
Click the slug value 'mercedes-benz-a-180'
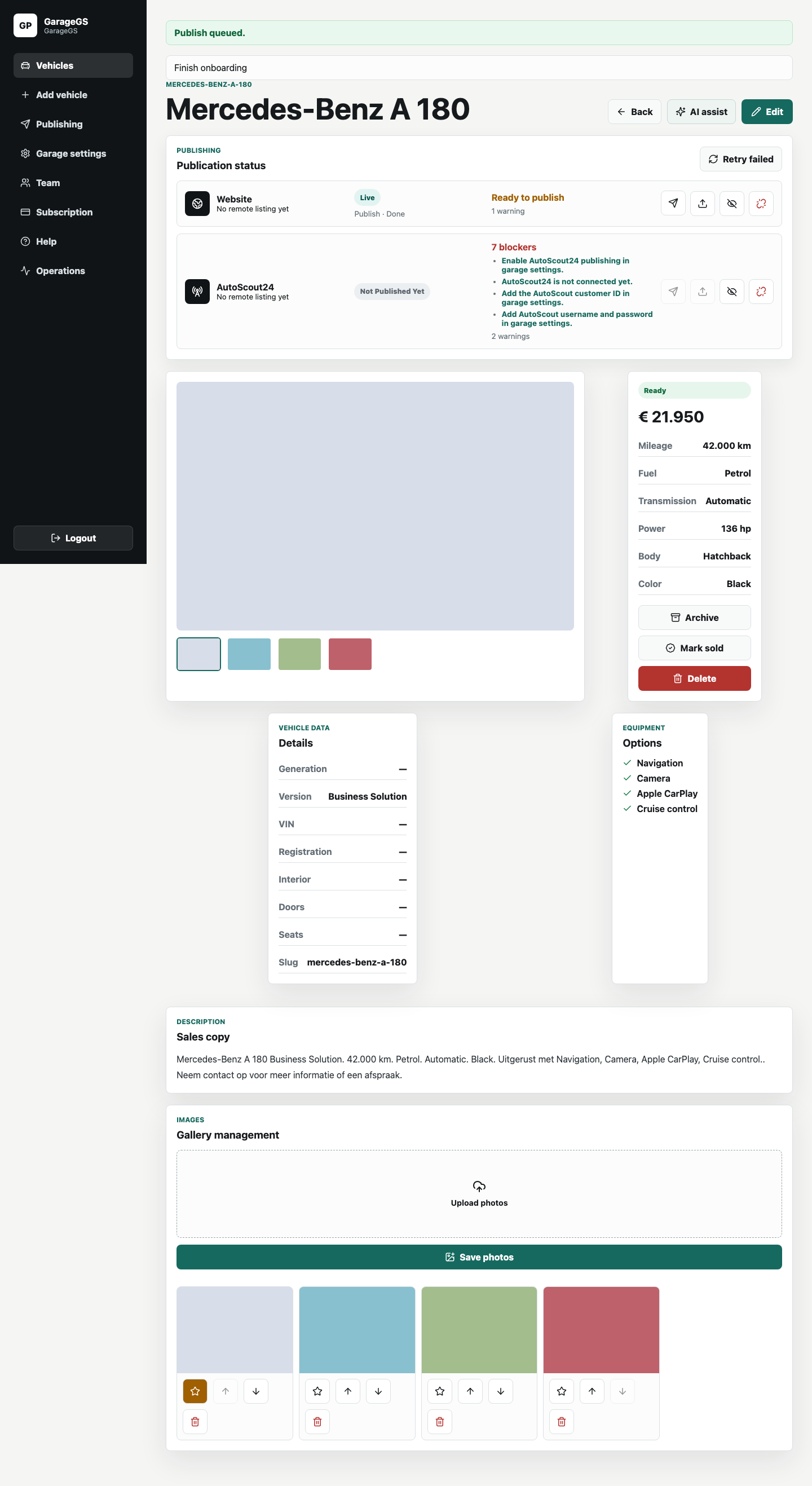pyautogui.click(x=357, y=962)
